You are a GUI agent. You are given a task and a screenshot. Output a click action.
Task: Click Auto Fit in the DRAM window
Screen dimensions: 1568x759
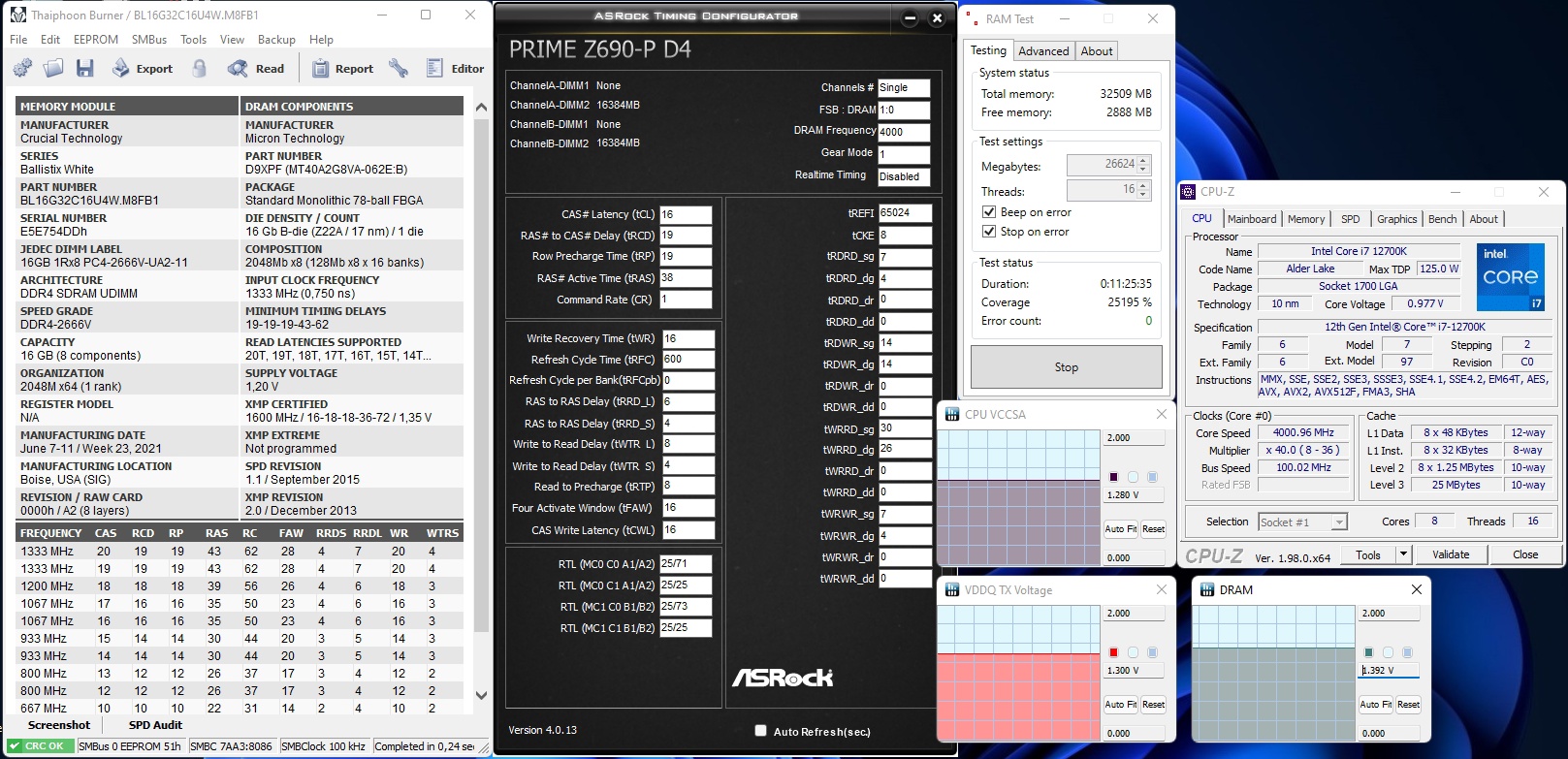click(x=1376, y=705)
